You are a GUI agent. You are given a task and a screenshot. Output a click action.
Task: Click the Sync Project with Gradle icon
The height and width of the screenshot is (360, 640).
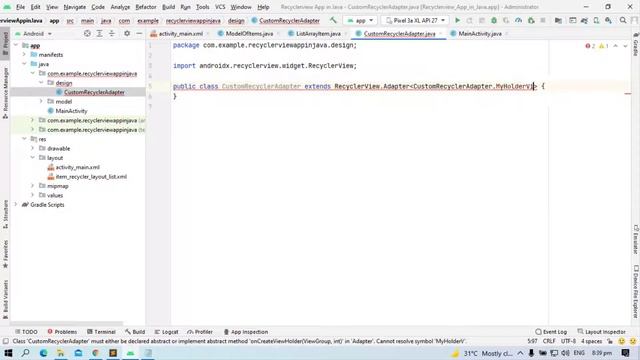584,20
